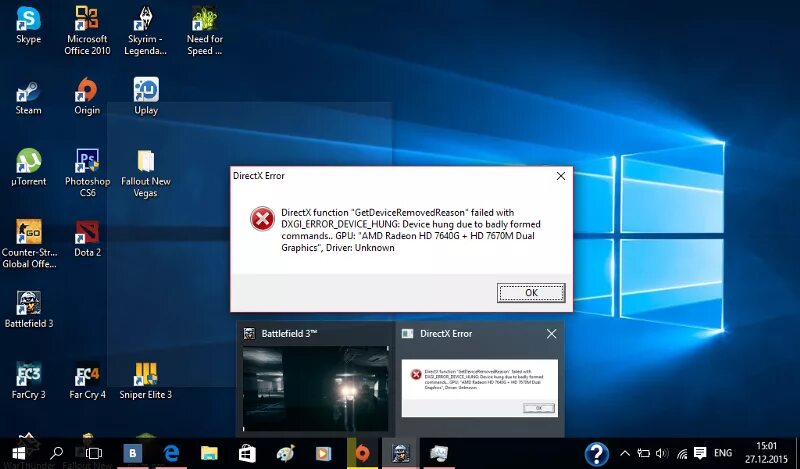Viewport: 800px width, 469px height.
Task: Open Microsoft Office 2010 desktop shortcut
Action: tap(87, 30)
